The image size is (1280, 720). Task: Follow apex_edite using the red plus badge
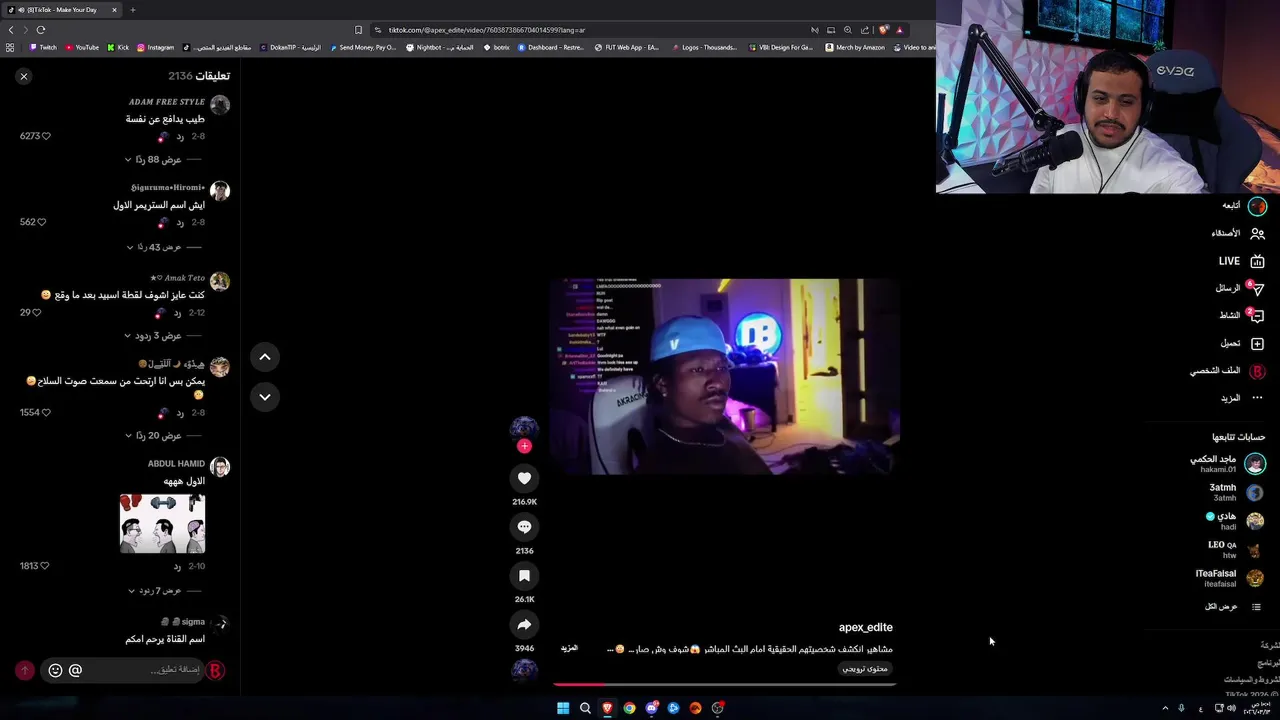click(x=524, y=446)
